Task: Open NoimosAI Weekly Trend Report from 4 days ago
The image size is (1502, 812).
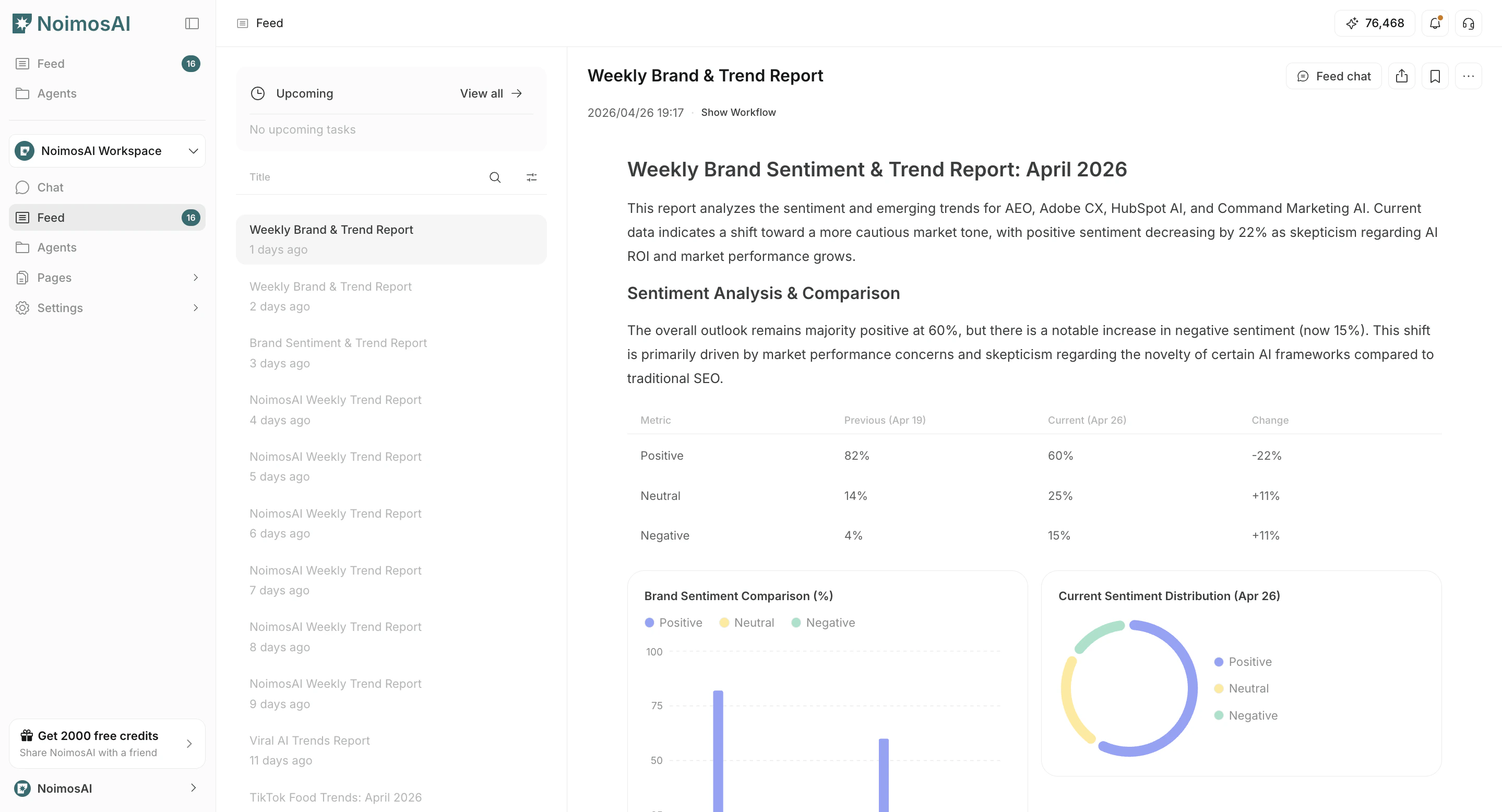Action: [391, 410]
